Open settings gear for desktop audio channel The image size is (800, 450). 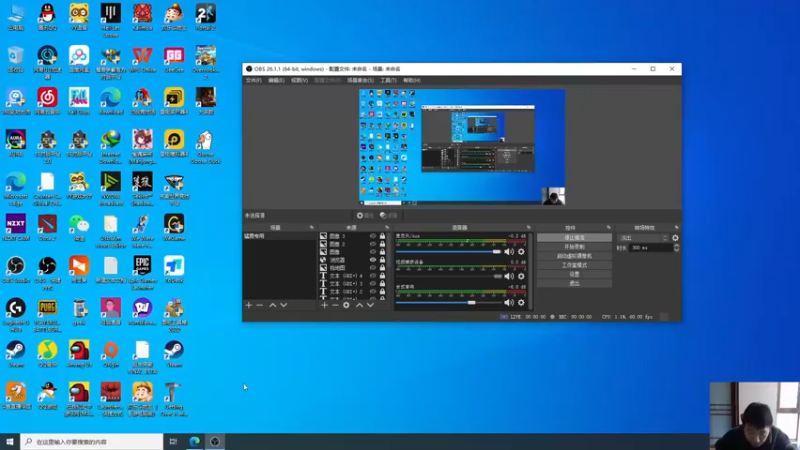coord(521,303)
